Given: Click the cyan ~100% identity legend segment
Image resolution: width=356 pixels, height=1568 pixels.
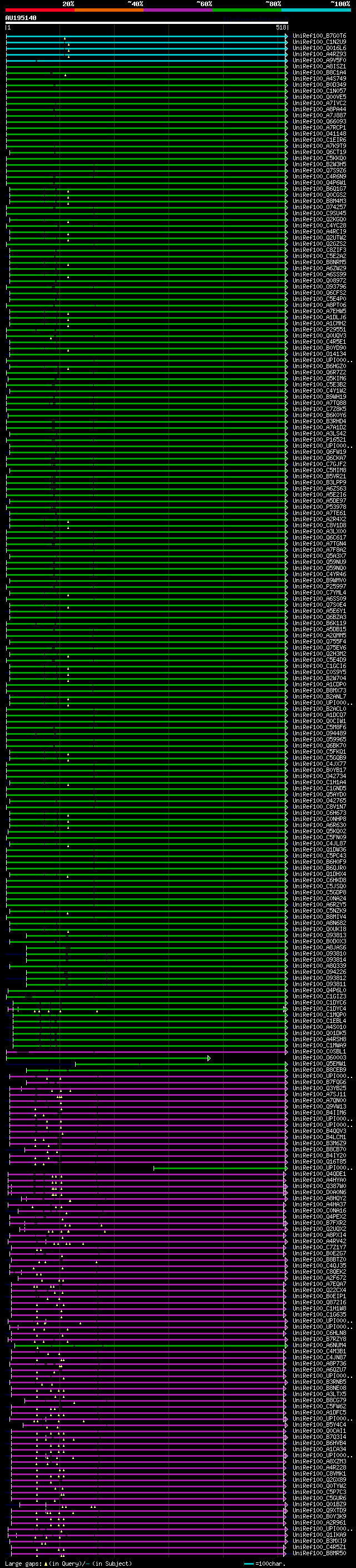Looking at the screenshot, I should click(316, 10).
